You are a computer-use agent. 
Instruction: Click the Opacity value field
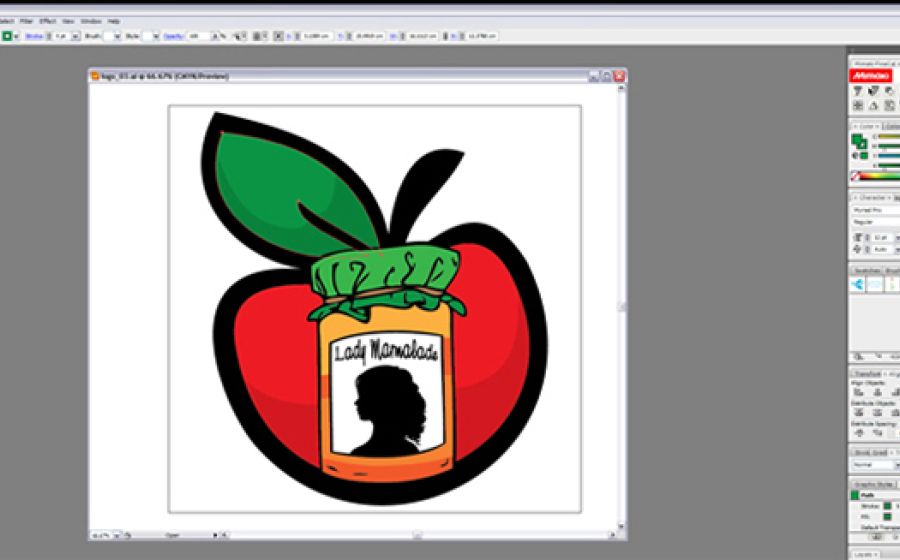click(199, 36)
